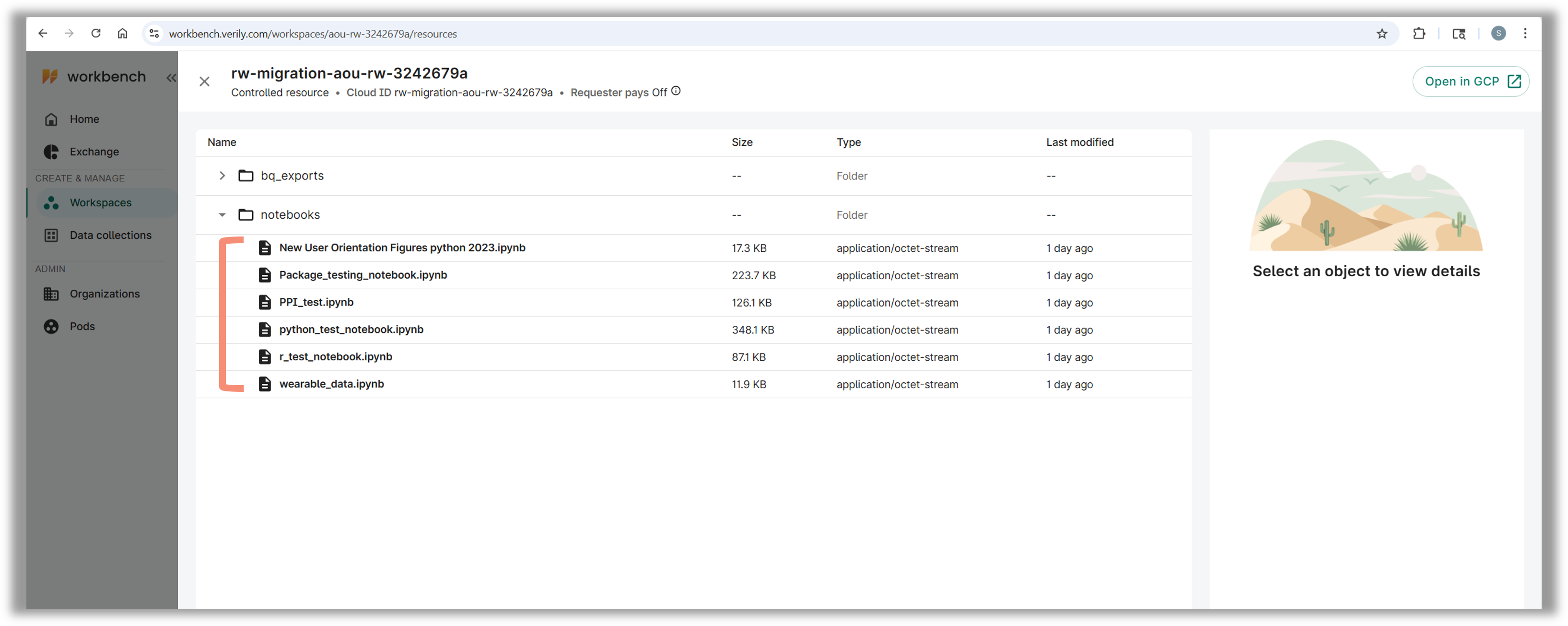Viewport: 1568px width, 626px height.
Task: Click size value 348.1 KB
Action: [x=753, y=330]
